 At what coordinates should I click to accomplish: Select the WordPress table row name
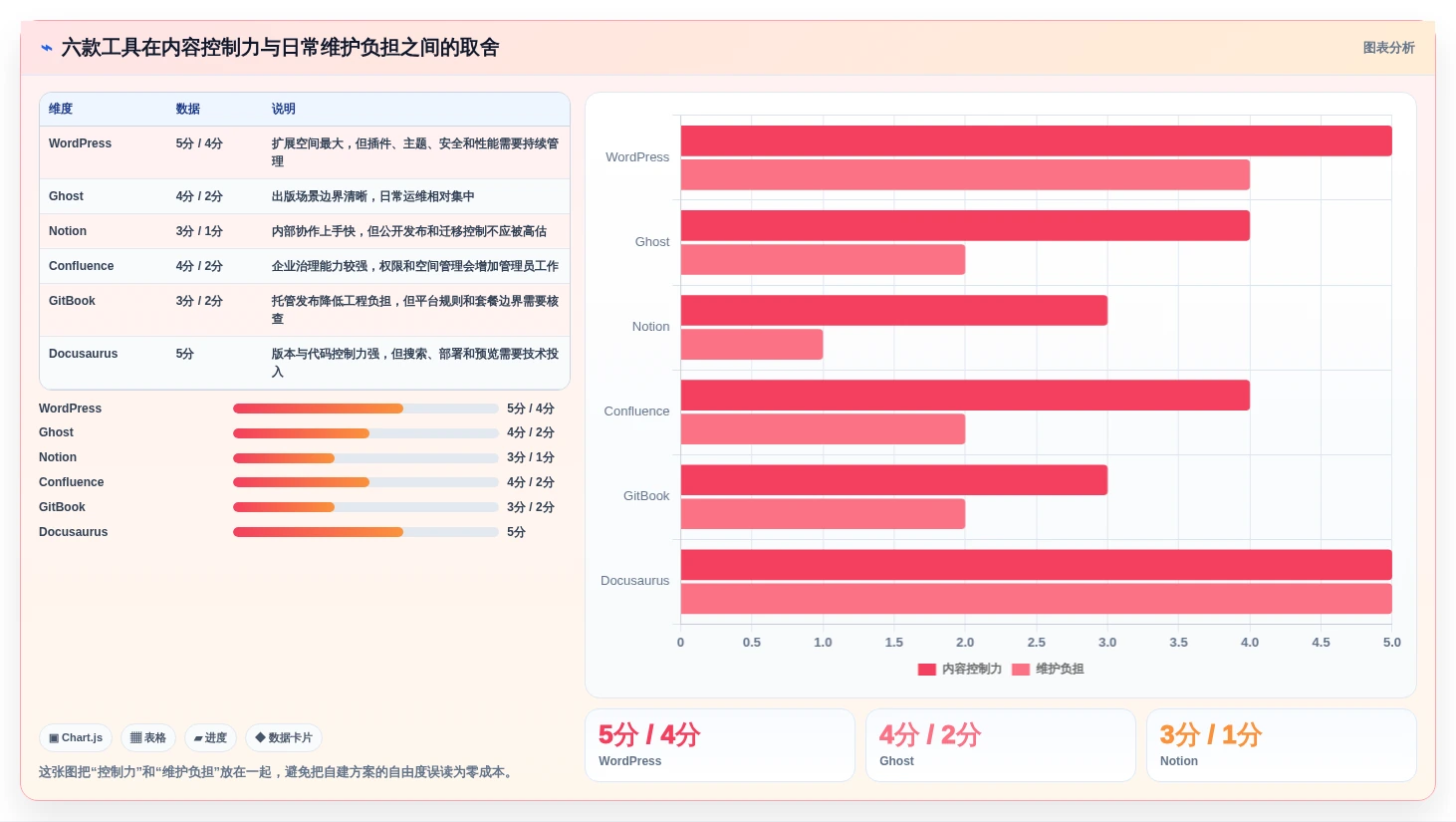click(x=80, y=143)
